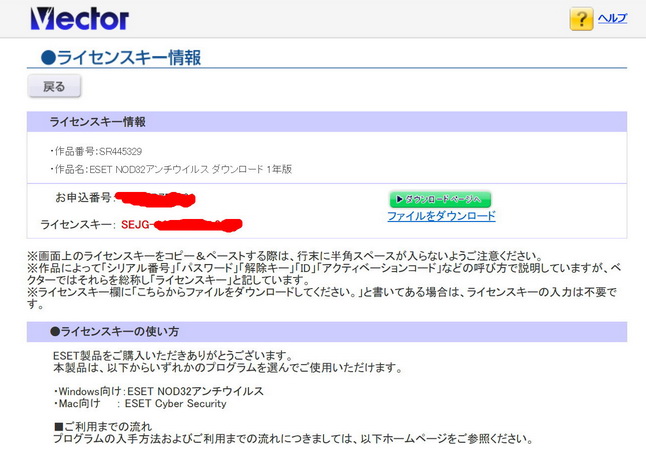Click the 作品名 ESET NOD32 product name line
The image size is (646, 449).
pos(171,169)
